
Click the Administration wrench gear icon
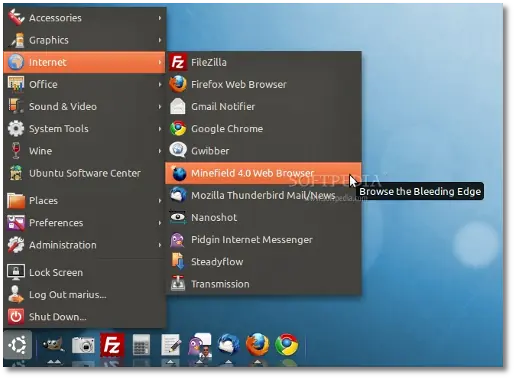pyautogui.click(x=16, y=245)
